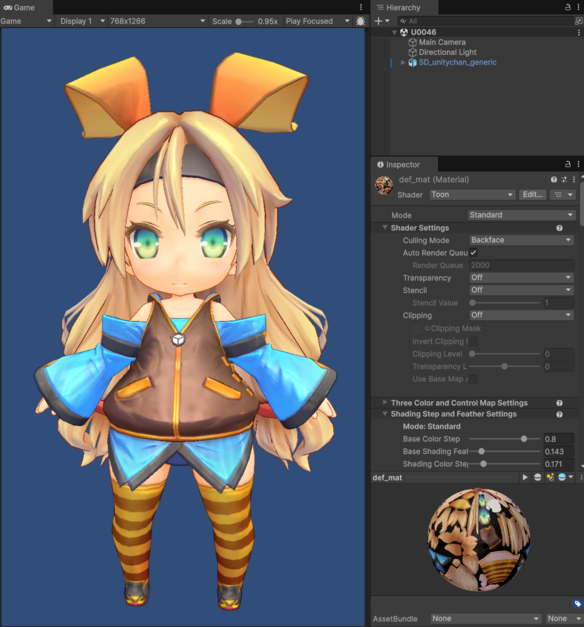Click the U0046 scene Unity icon

(x=404, y=32)
